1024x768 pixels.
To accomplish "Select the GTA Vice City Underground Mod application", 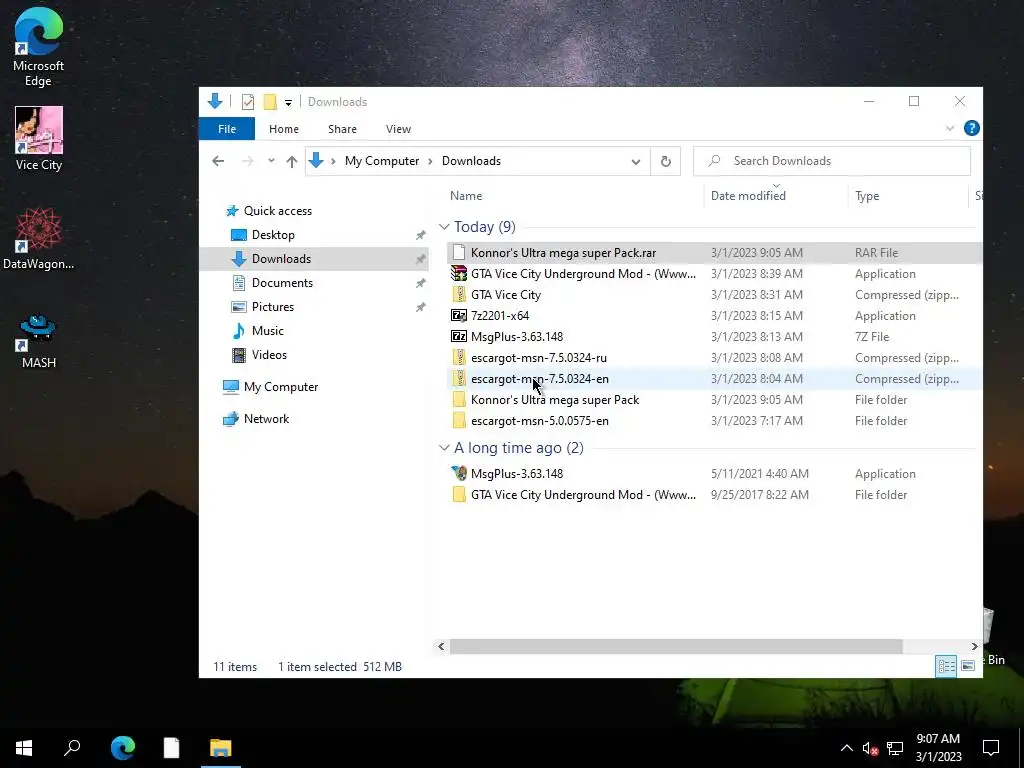I will 714,274.
